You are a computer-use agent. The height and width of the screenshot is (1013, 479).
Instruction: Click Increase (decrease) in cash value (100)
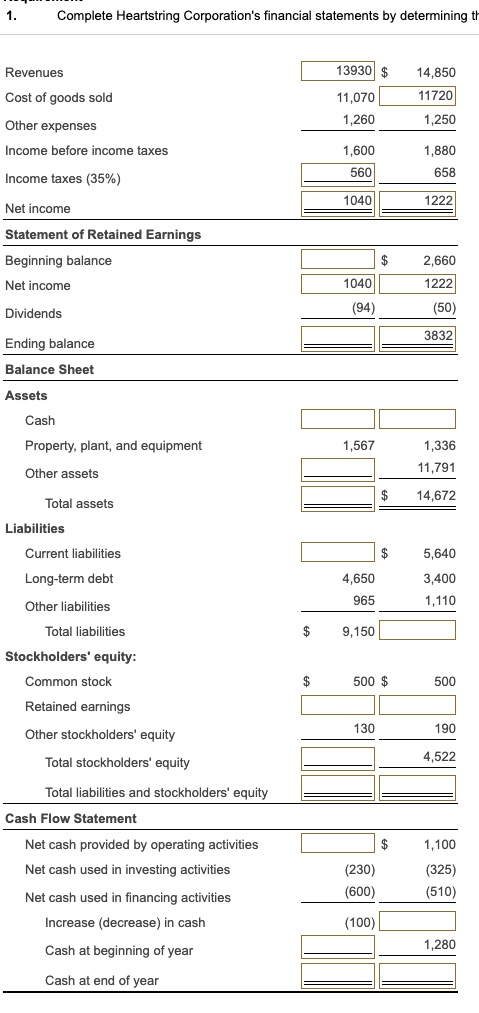point(361,923)
